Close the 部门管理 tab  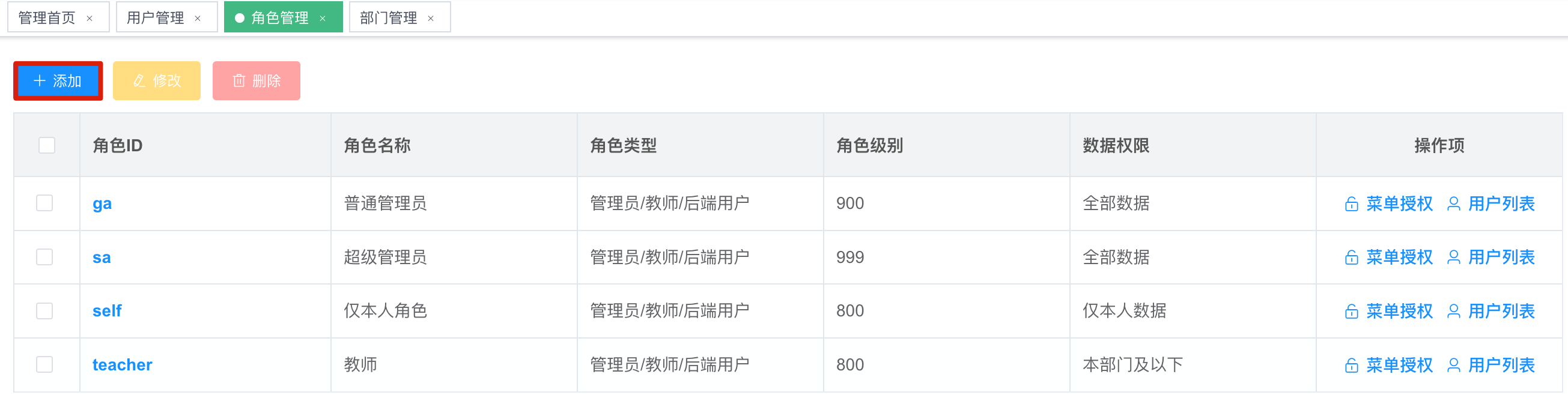click(431, 18)
